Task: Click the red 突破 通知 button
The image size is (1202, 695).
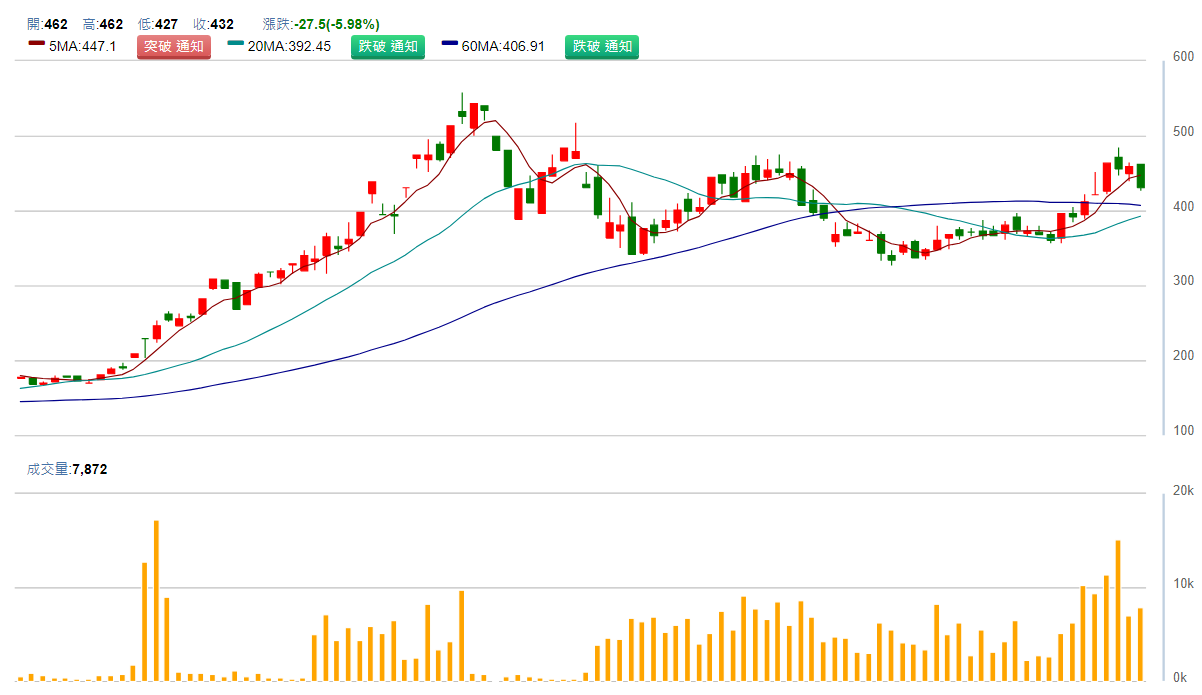Action: (174, 46)
